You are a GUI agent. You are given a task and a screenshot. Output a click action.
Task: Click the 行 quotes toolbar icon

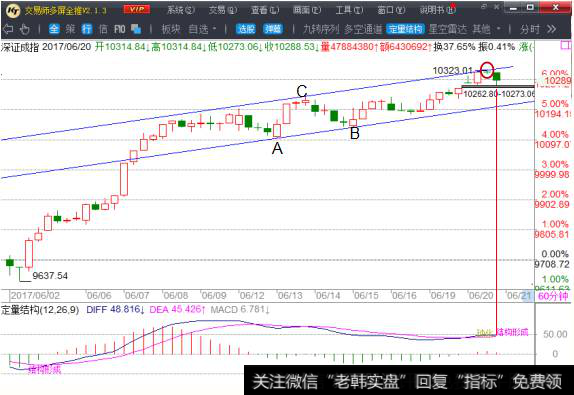pos(87,29)
